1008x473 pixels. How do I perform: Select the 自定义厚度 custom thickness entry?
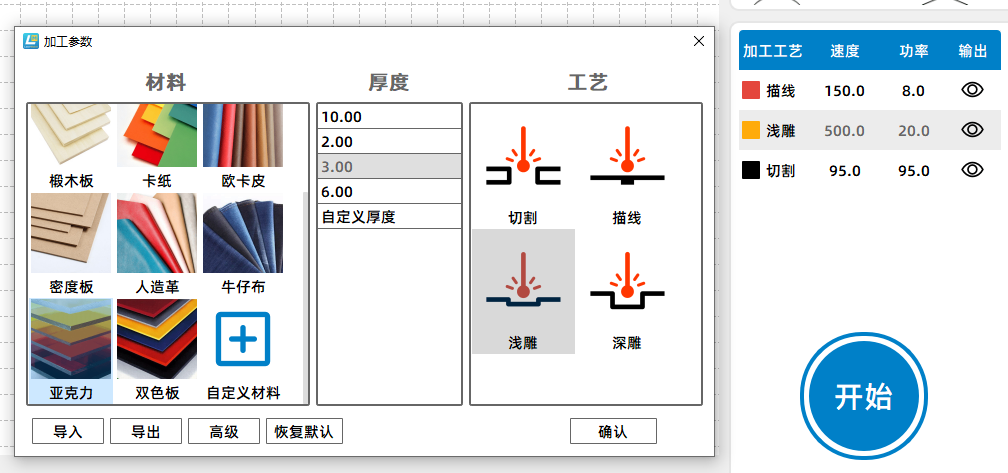tap(390, 217)
